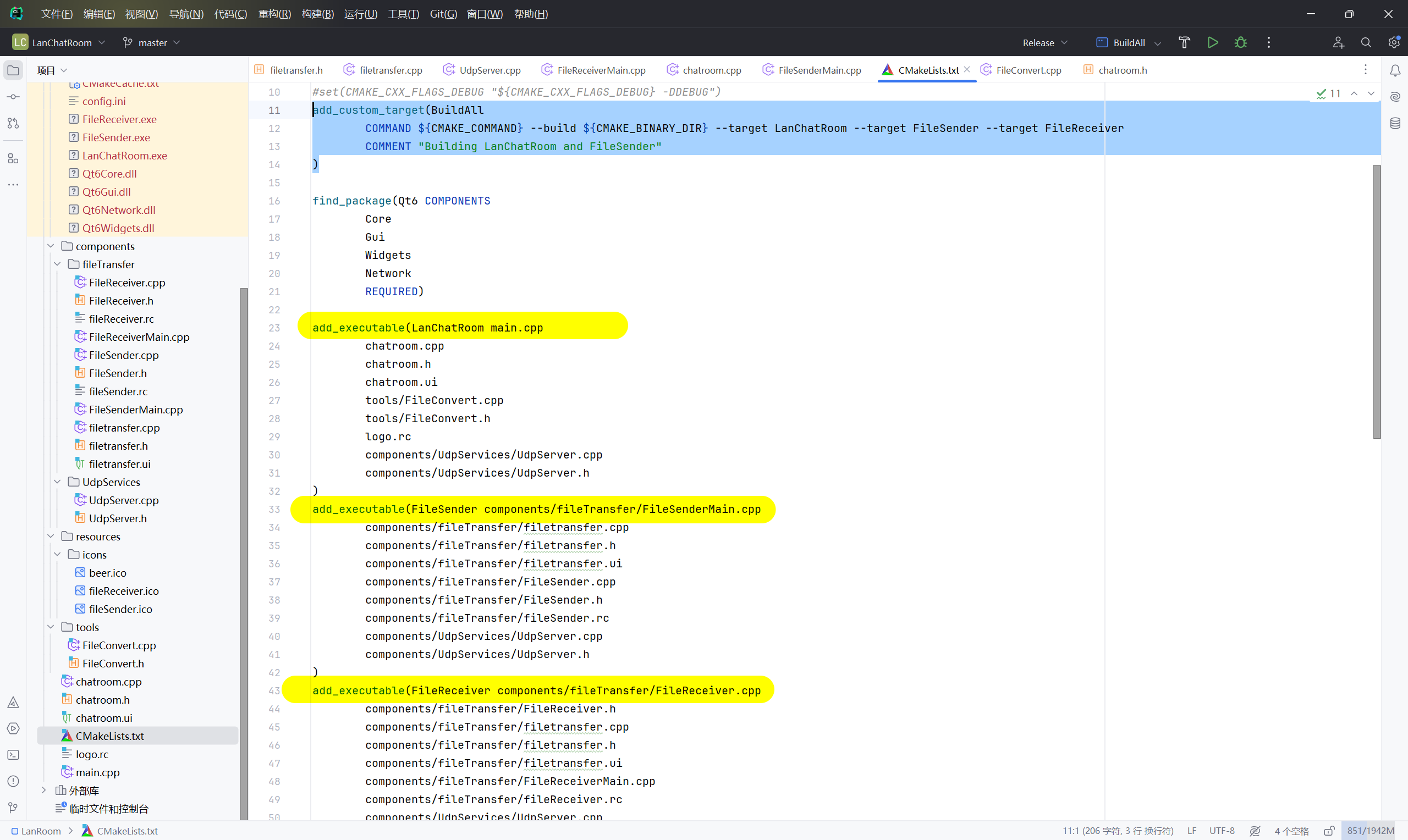Expand the 外部库 node
1408x840 pixels.
pos(43,790)
